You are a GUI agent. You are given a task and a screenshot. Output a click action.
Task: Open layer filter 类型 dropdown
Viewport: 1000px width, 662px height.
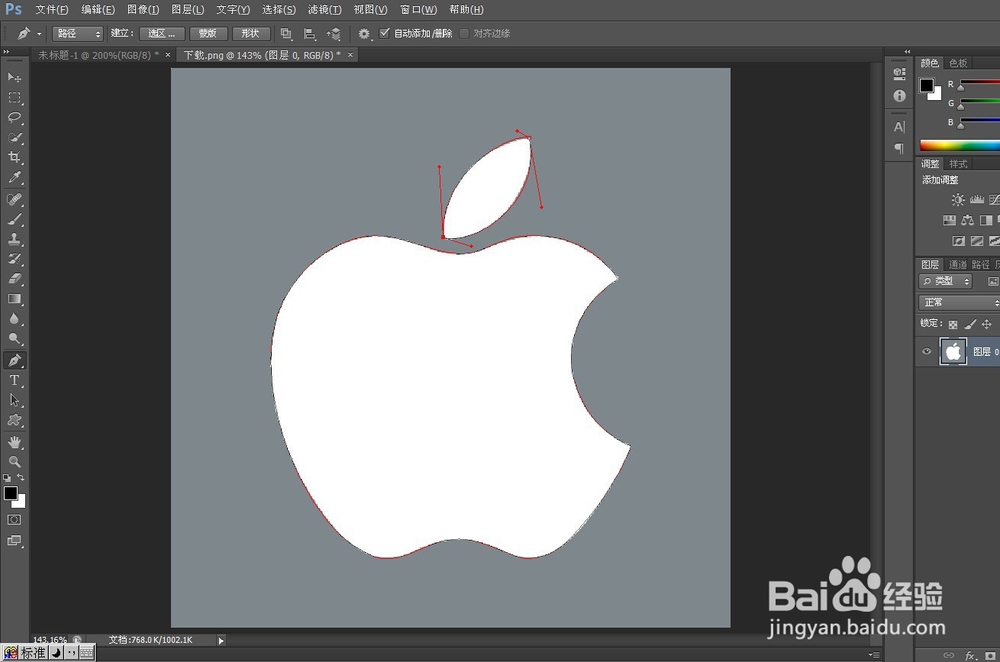pos(945,281)
